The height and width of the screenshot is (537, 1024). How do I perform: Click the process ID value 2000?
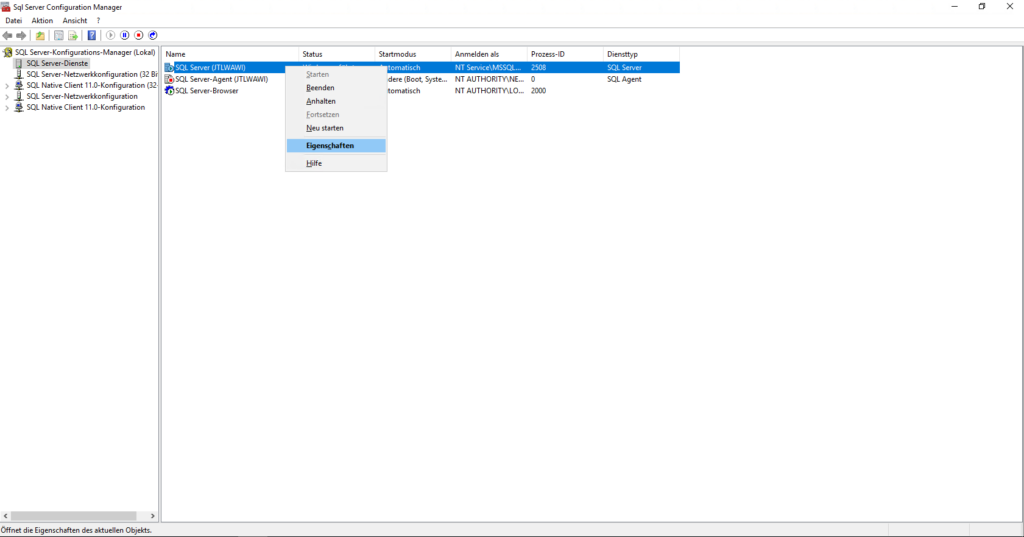coord(539,91)
